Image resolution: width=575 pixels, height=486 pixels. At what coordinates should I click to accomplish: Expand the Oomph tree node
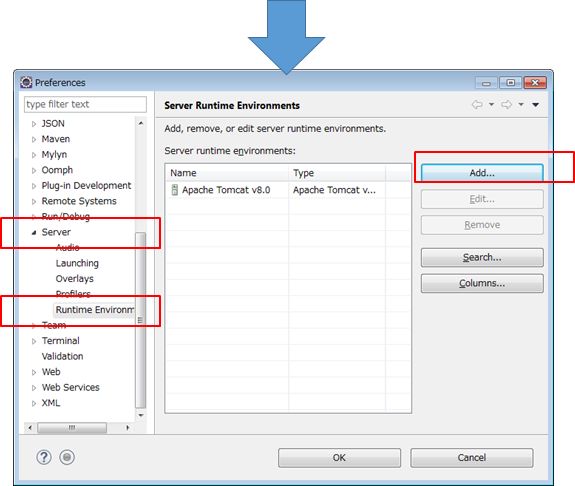click(34, 171)
